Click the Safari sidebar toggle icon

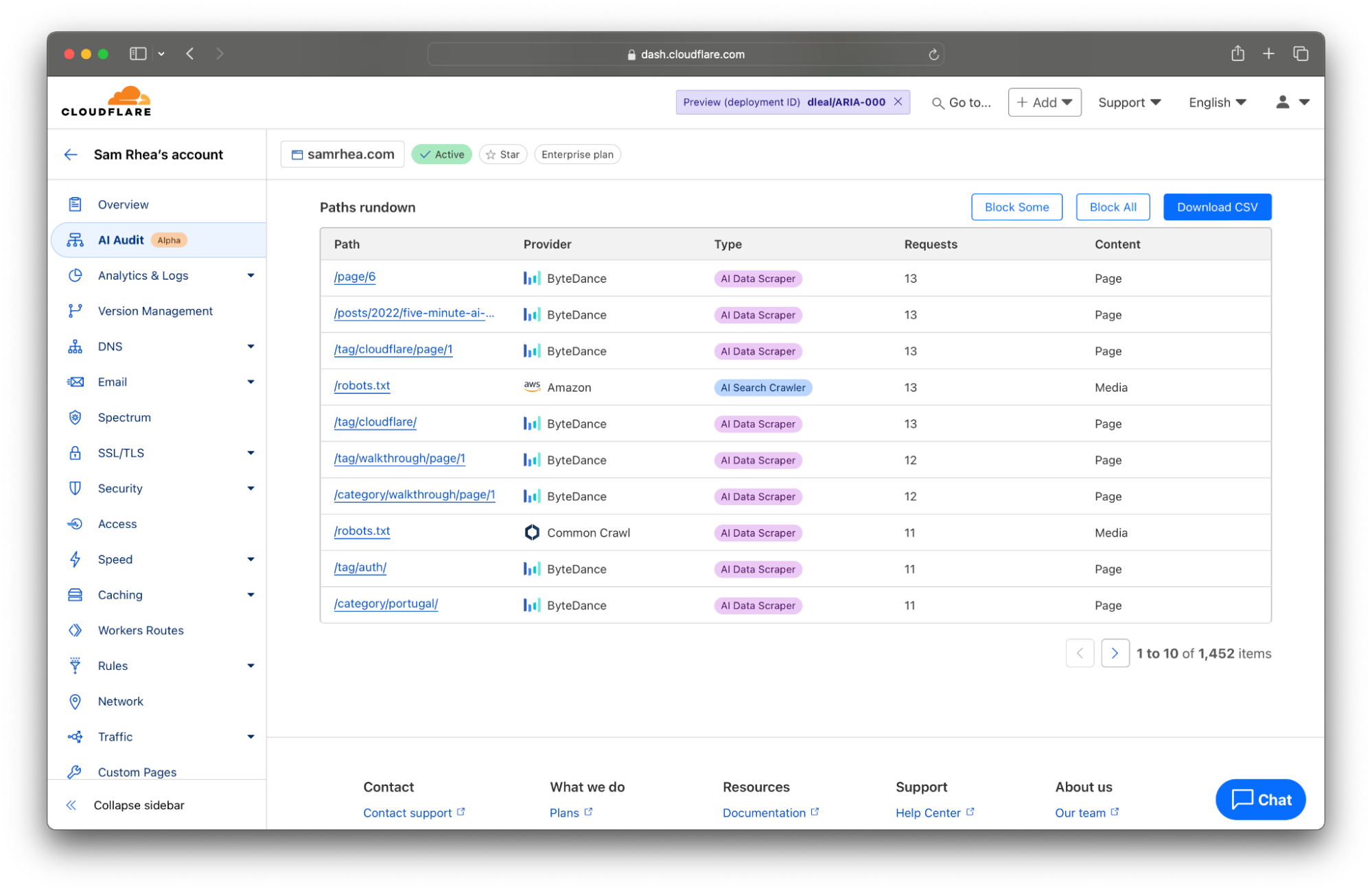(x=138, y=54)
